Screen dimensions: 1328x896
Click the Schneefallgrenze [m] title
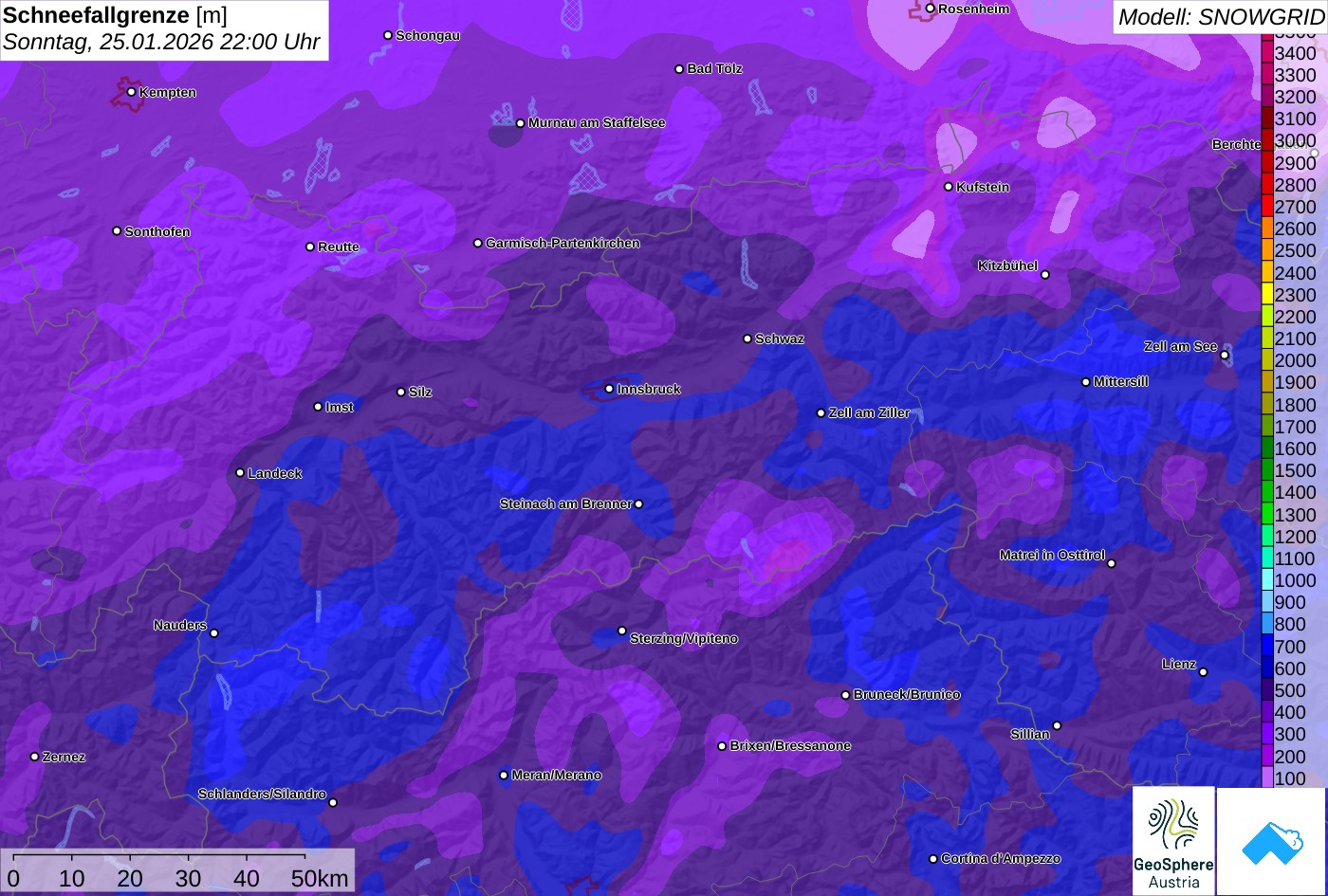click(x=116, y=15)
